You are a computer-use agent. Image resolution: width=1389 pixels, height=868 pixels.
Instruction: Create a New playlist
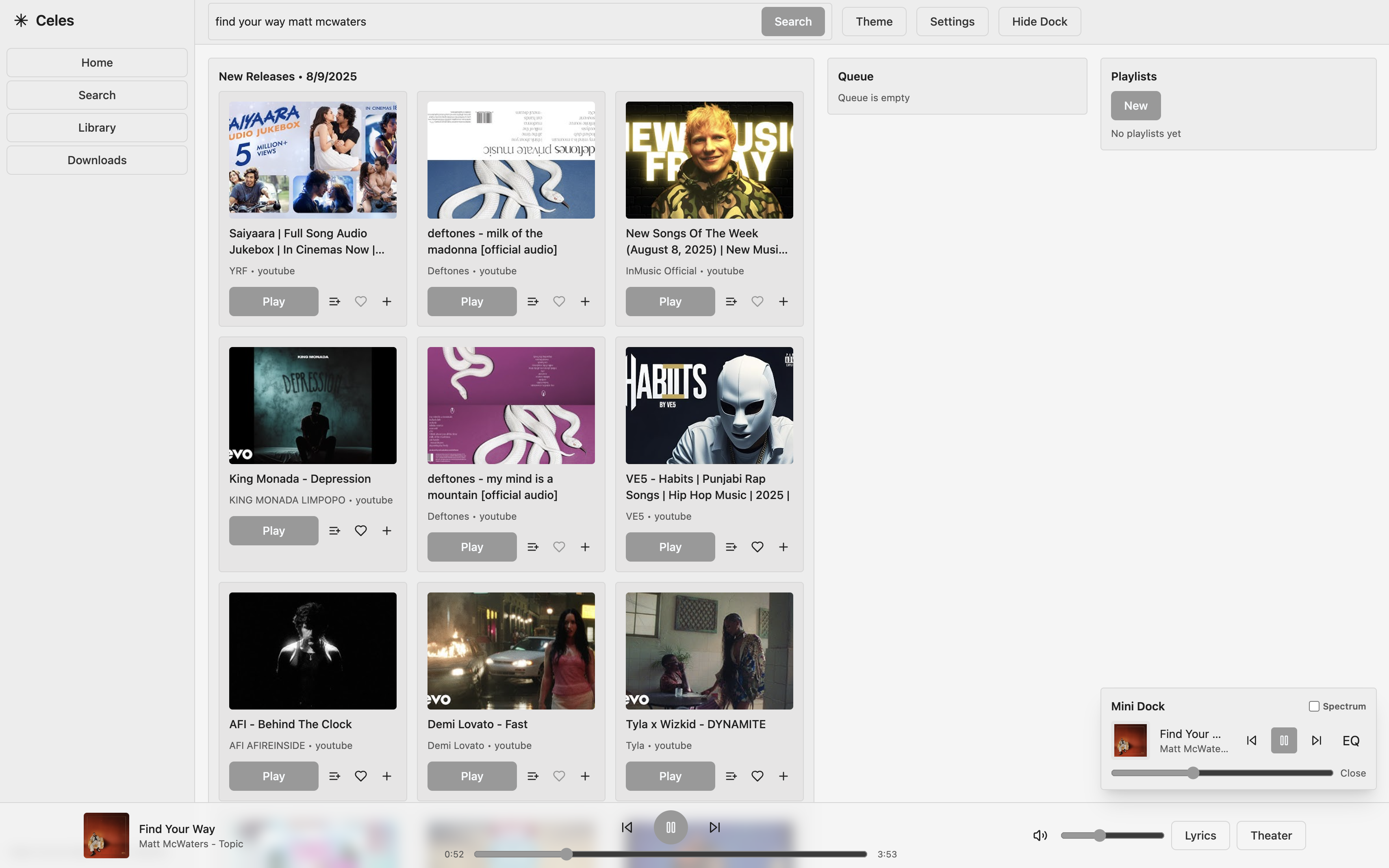pyautogui.click(x=1135, y=106)
